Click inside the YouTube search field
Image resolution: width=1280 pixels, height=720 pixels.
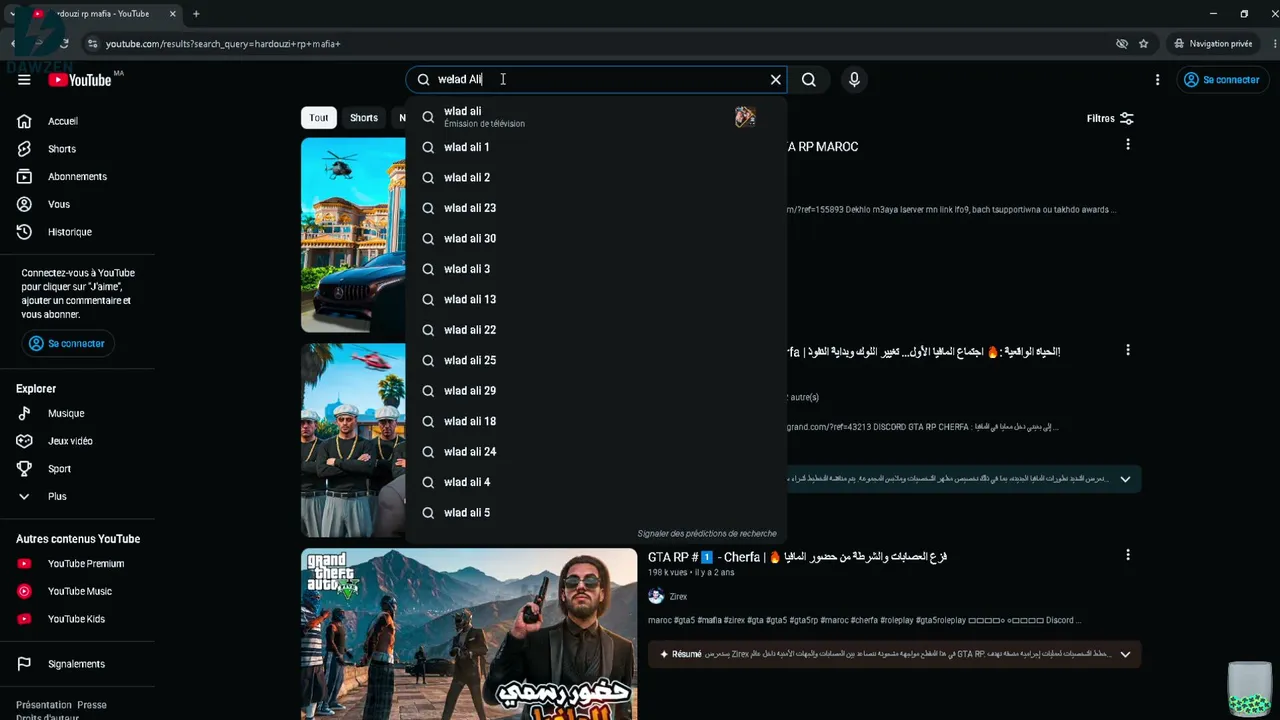596,80
